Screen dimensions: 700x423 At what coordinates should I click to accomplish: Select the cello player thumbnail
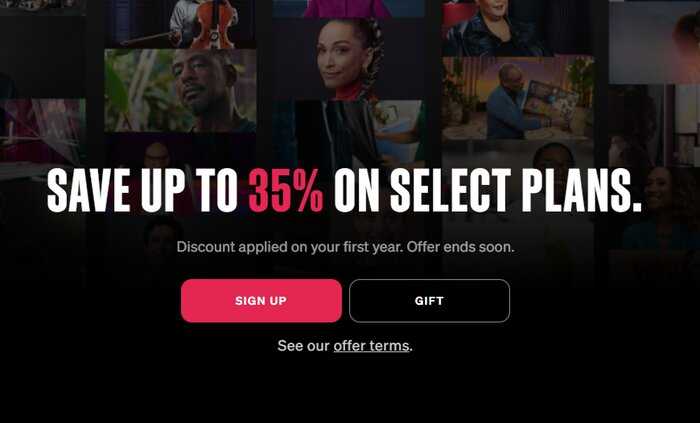pos(180,23)
